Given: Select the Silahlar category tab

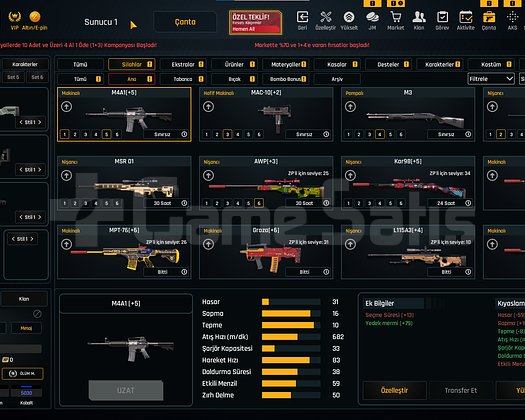Looking at the screenshot, I should point(132,64).
